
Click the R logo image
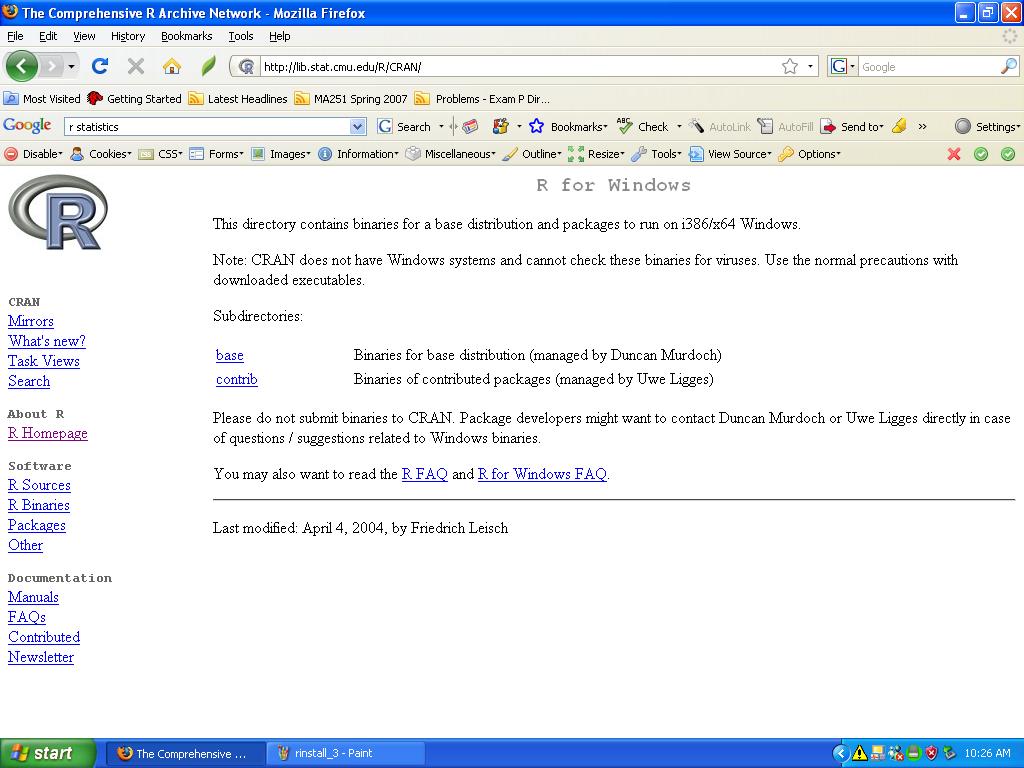58,213
